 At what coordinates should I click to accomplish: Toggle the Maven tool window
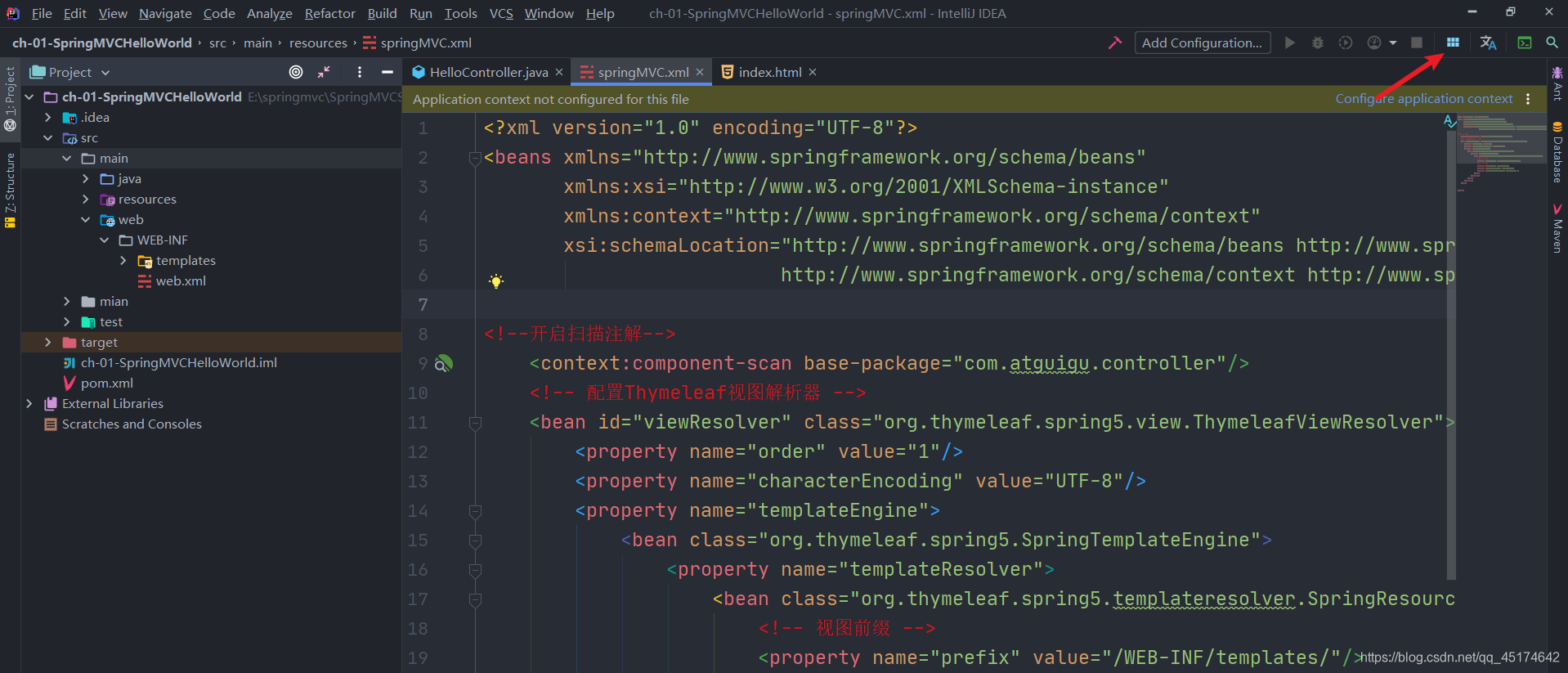pos(1557,228)
